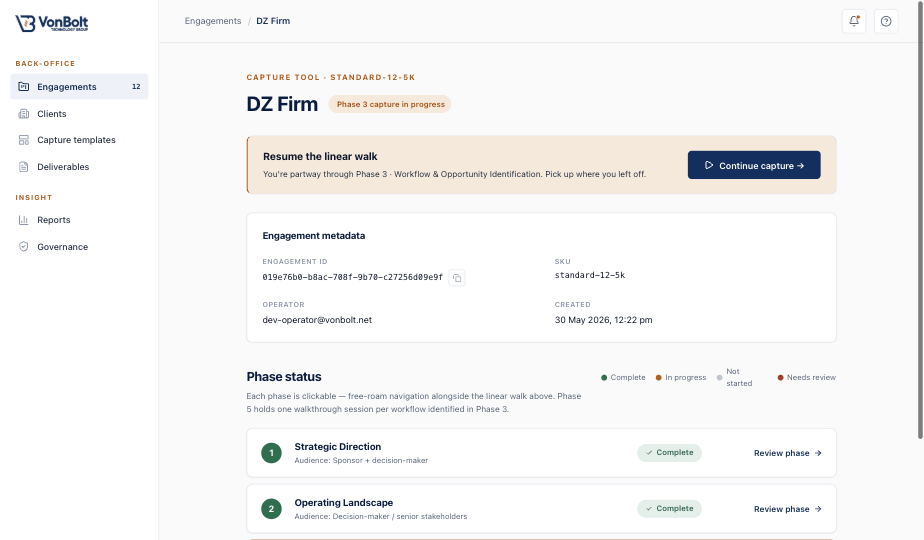Click the Engagements sidebar icon
Image resolution: width=924 pixels, height=540 pixels.
pyautogui.click(x=24, y=87)
